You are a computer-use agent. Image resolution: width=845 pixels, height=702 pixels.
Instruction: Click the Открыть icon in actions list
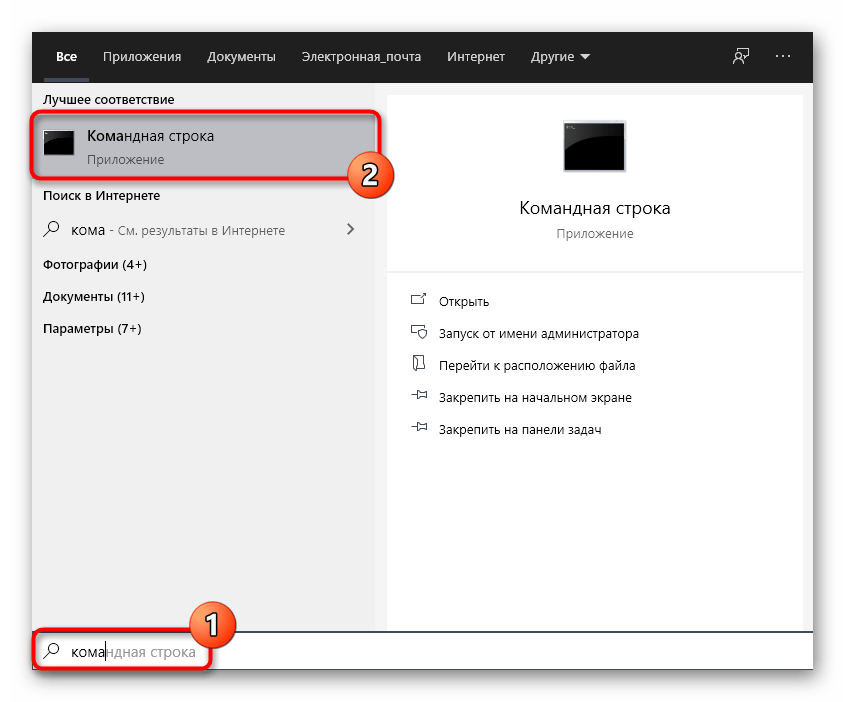[419, 301]
